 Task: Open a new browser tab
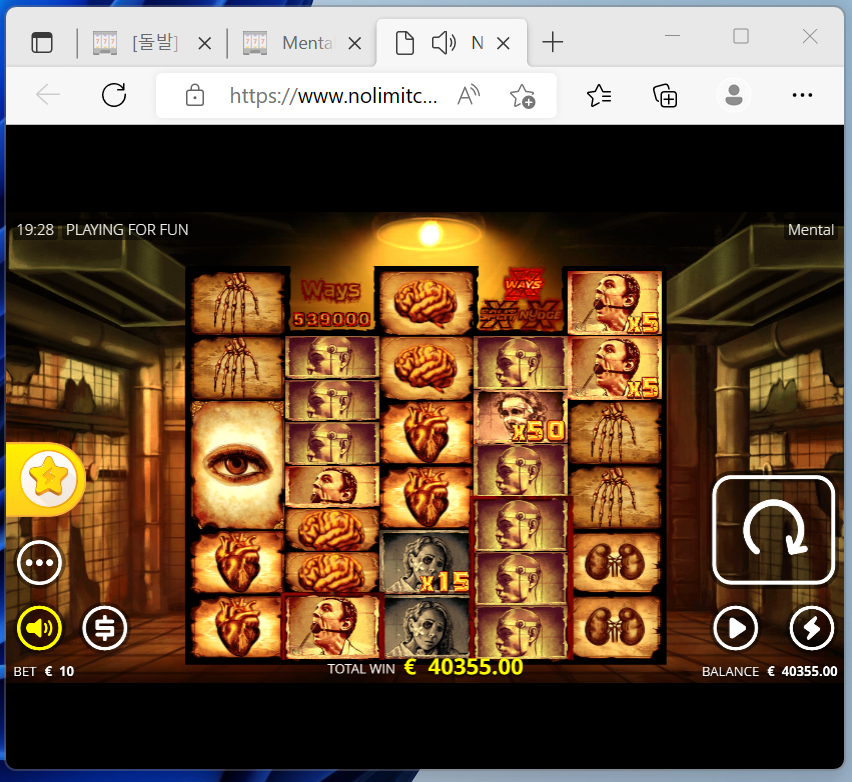click(x=553, y=42)
